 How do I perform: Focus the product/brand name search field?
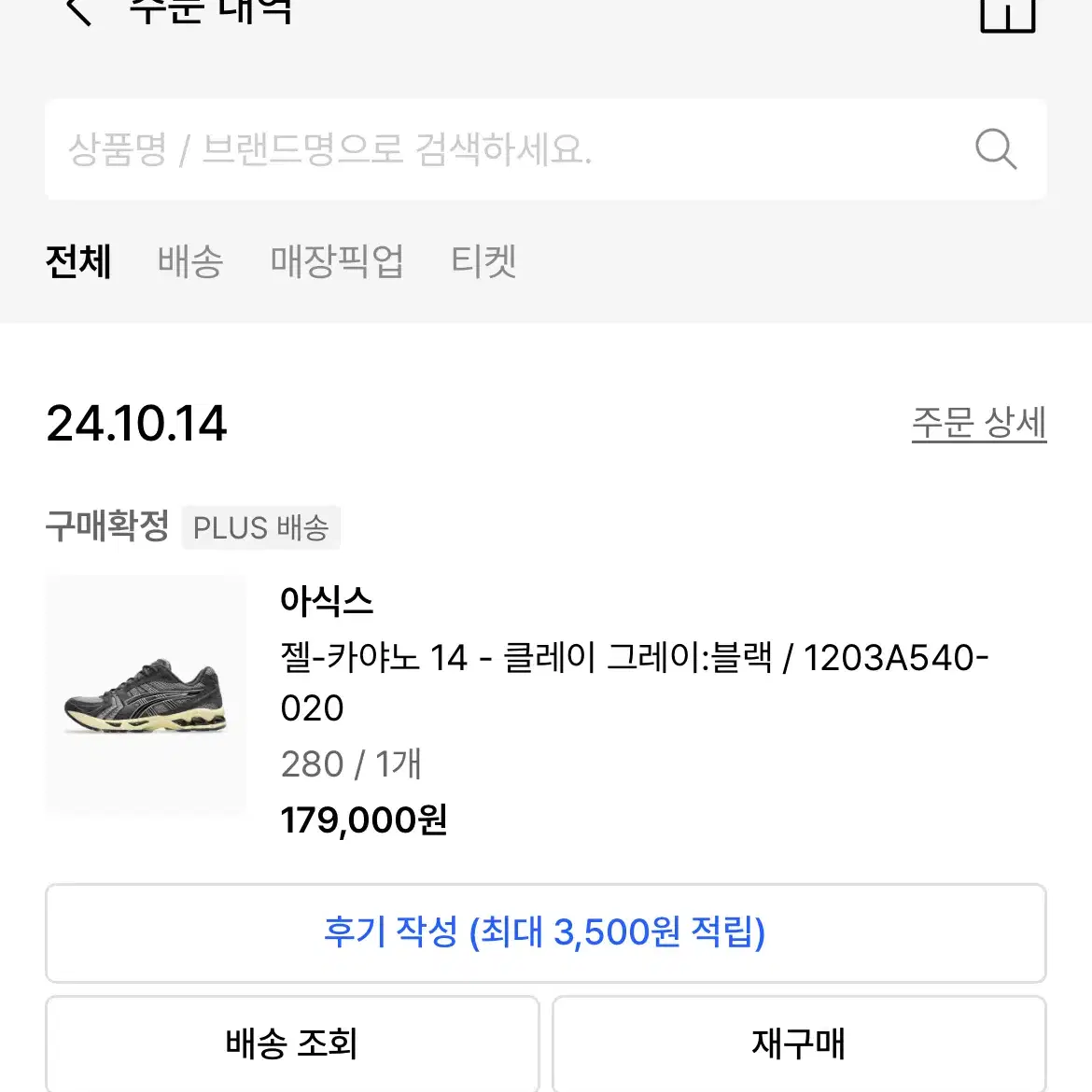(x=545, y=149)
